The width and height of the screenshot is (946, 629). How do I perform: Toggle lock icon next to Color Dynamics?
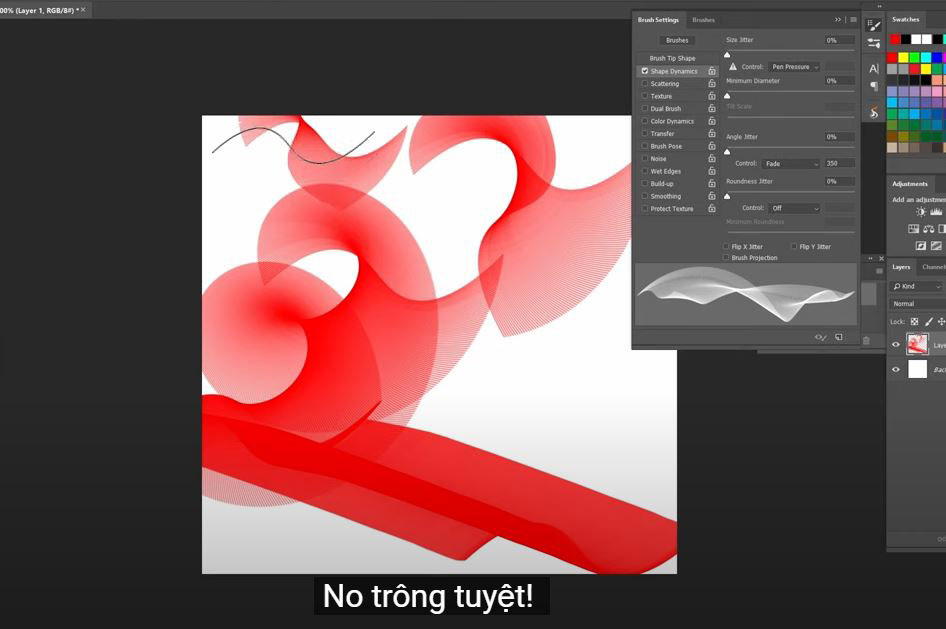[712, 121]
